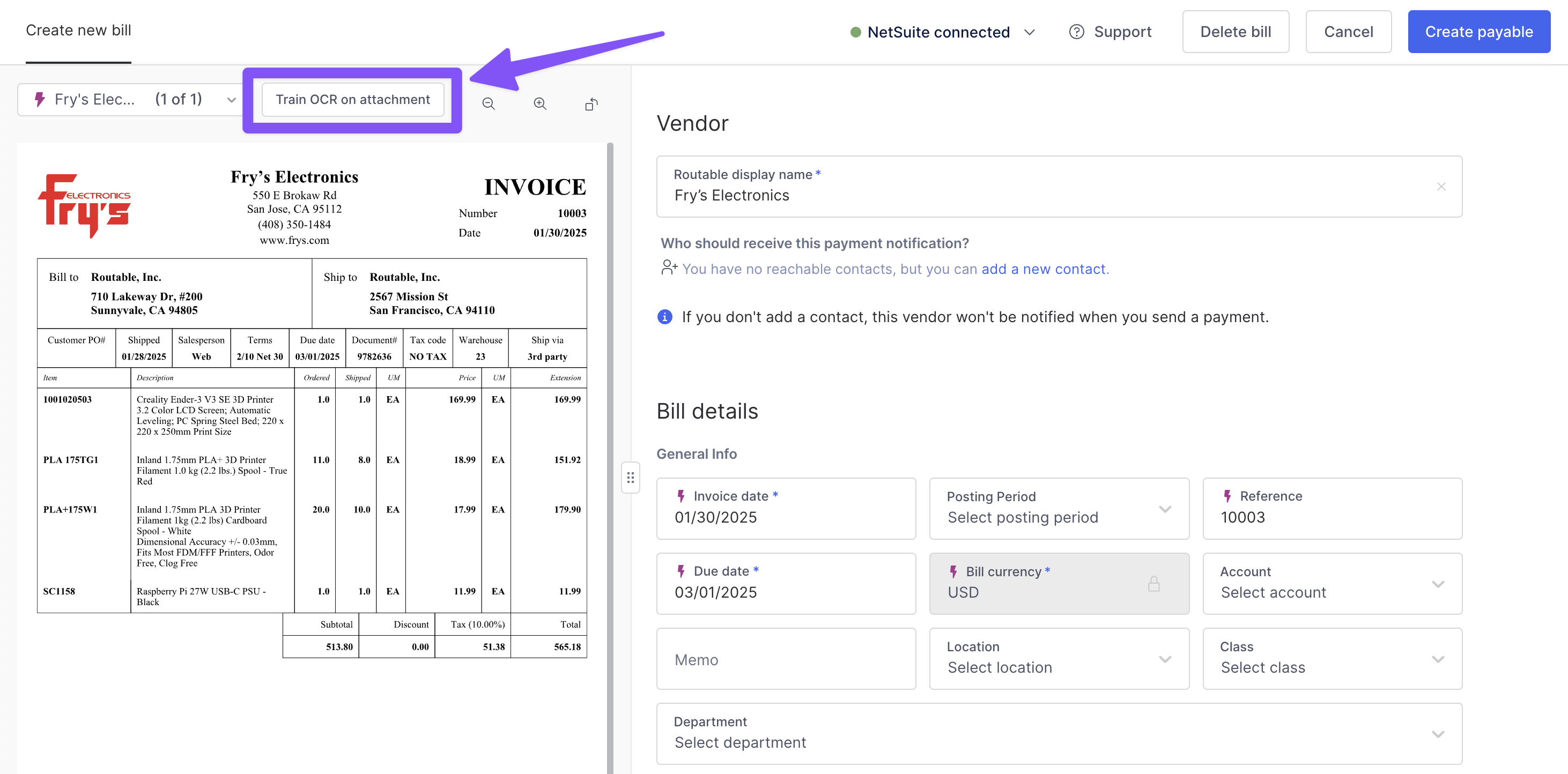The height and width of the screenshot is (774, 1568).
Task: Click lightning bolt icon beside Invoice date
Action: click(x=681, y=496)
